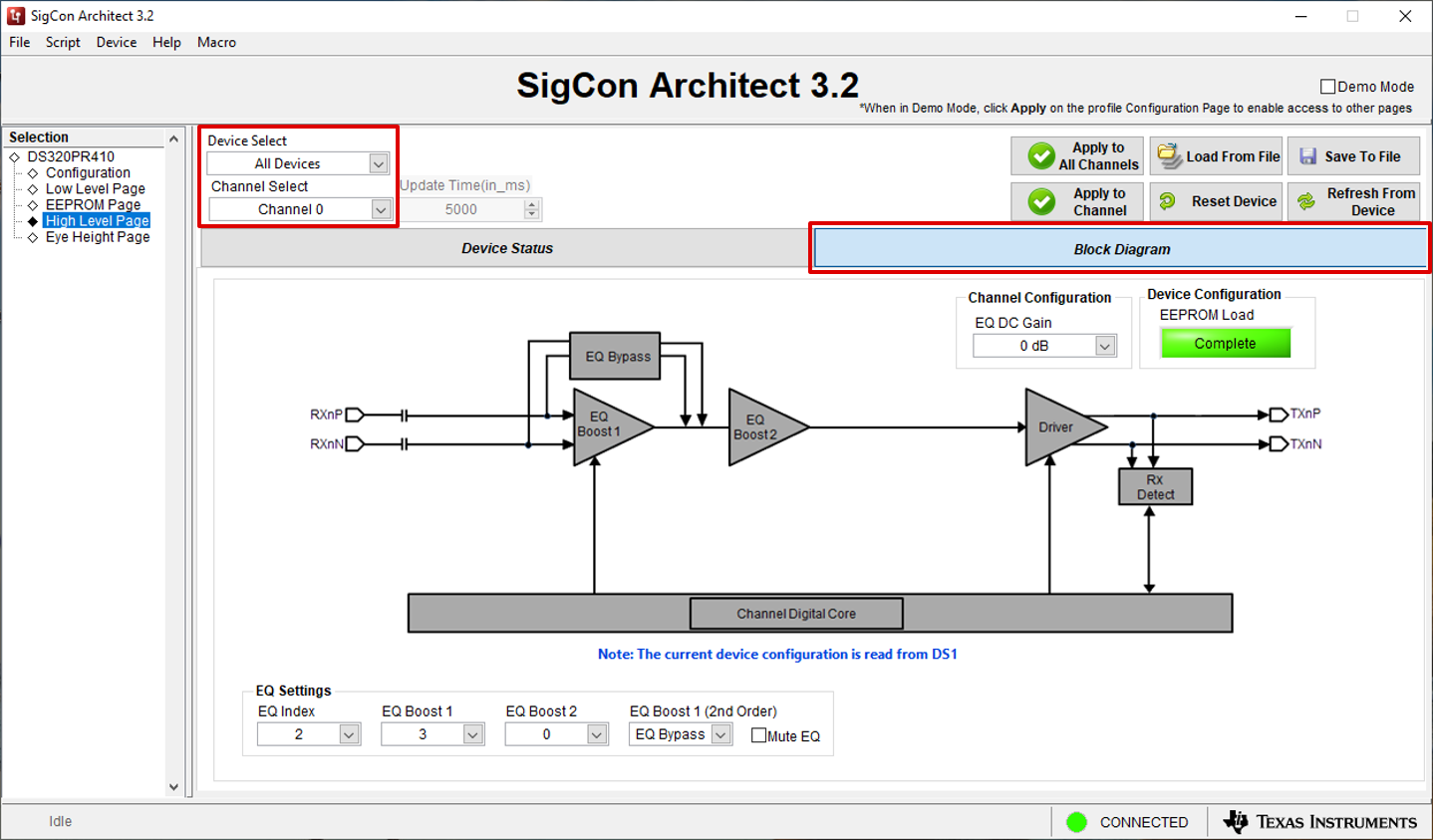Image resolution: width=1433 pixels, height=840 pixels.
Task: Click the TXnP output pin symbol
Action: point(1279,415)
